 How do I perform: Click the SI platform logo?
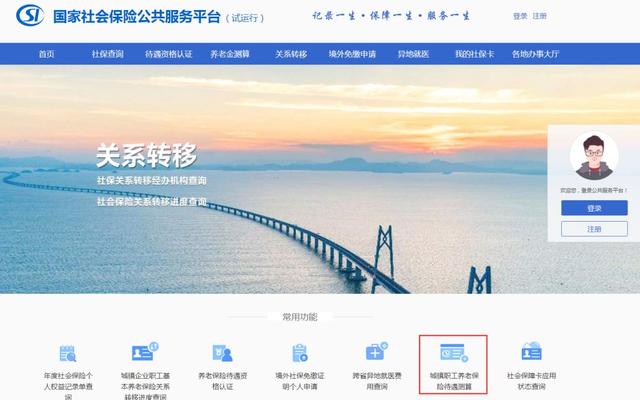click(30, 15)
